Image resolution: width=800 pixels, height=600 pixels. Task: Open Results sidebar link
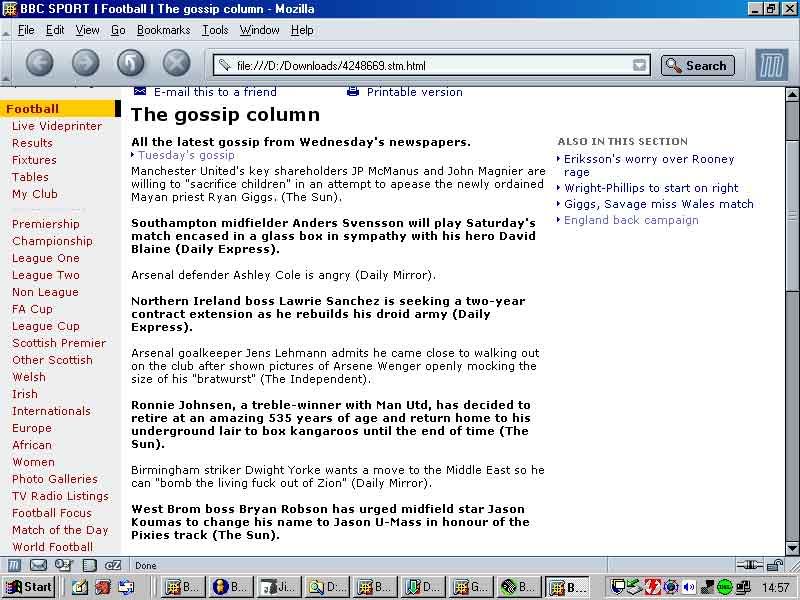[32, 143]
